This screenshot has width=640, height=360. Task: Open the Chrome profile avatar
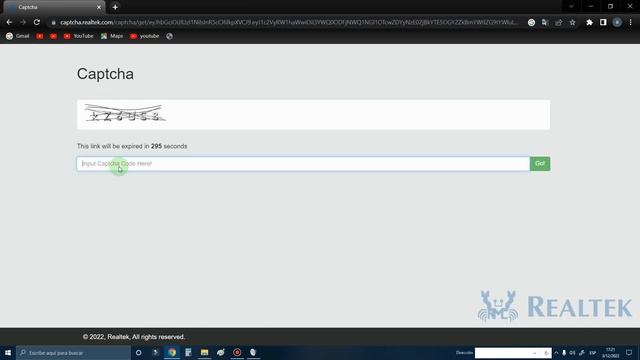(617, 22)
